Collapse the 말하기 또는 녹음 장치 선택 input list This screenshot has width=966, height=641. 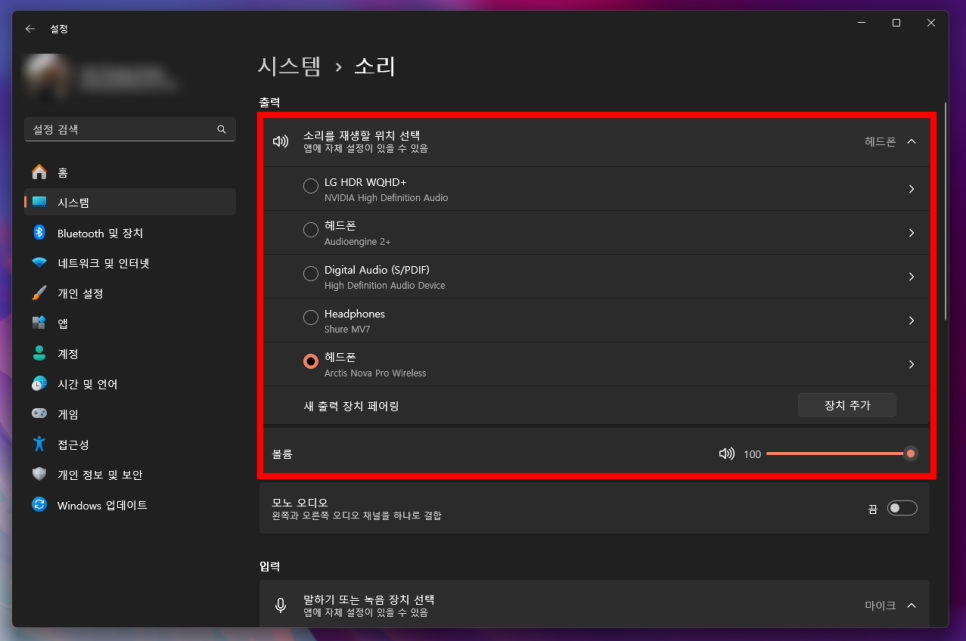pyautogui.click(x=912, y=605)
